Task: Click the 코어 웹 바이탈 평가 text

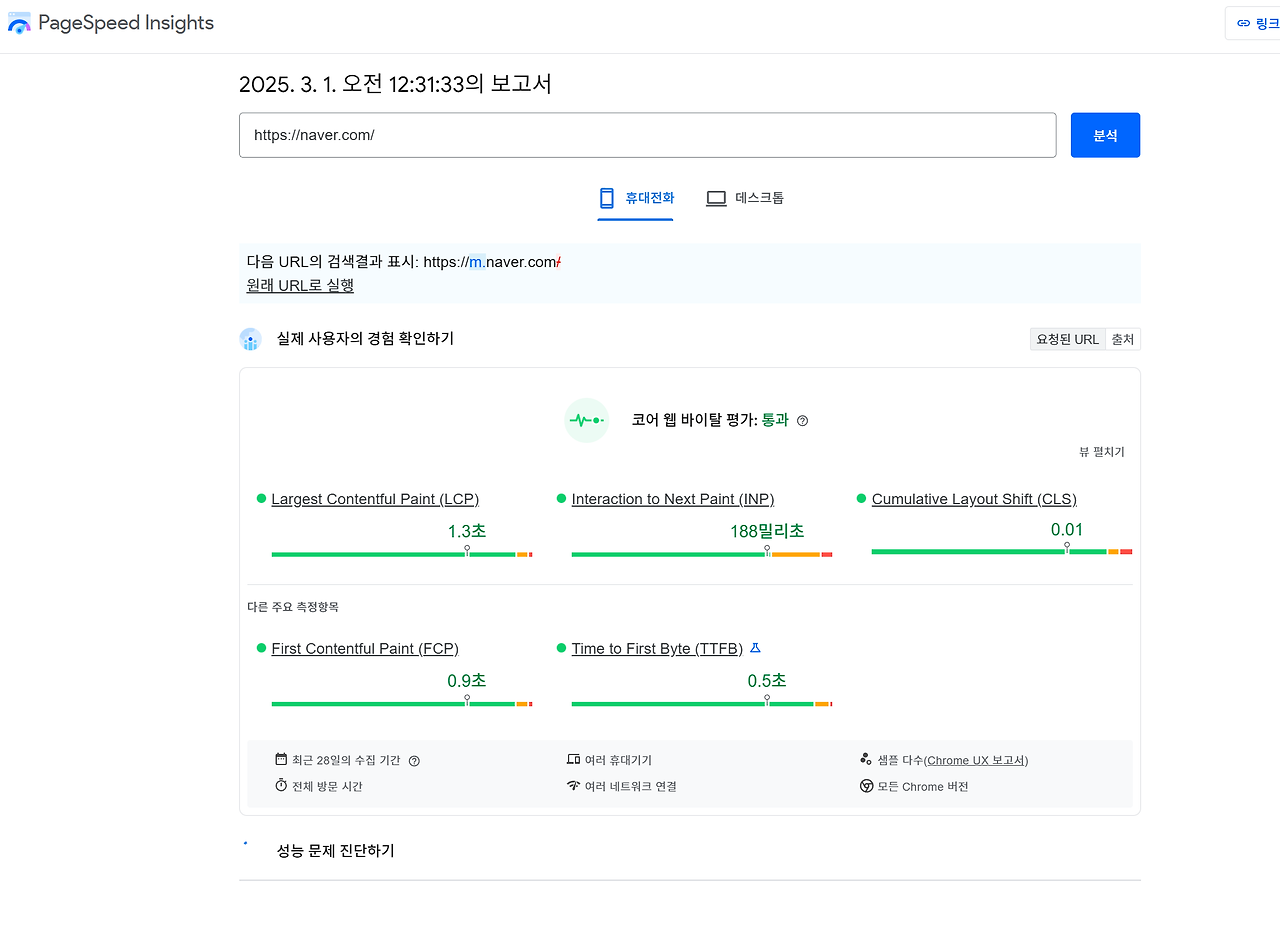Action: point(694,420)
